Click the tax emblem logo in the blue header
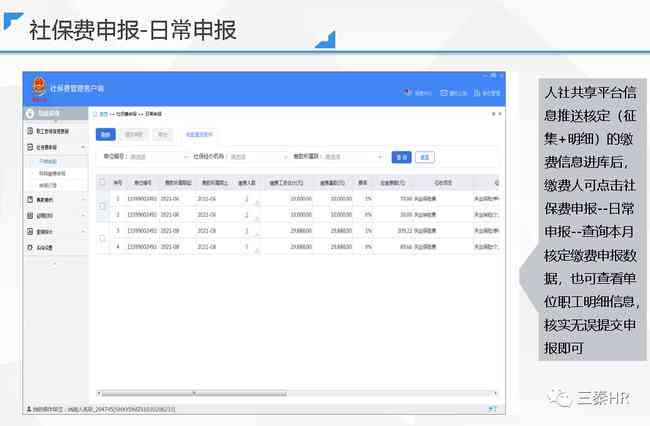Screen dimensions: 650x426 39,87
